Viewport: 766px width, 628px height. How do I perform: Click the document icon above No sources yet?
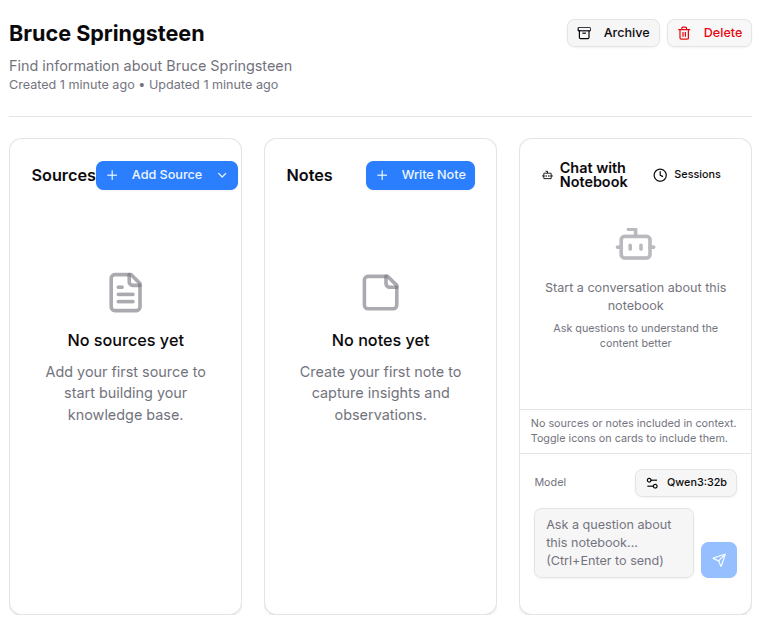pyautogui.click(x=126, y=292)
